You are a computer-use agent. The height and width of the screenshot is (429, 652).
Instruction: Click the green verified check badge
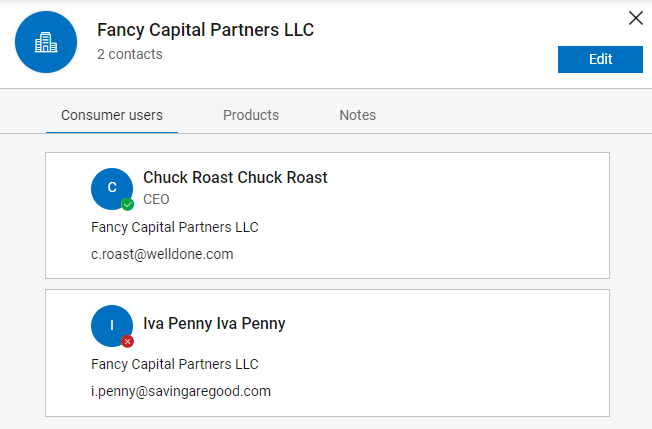pos(127,205)
